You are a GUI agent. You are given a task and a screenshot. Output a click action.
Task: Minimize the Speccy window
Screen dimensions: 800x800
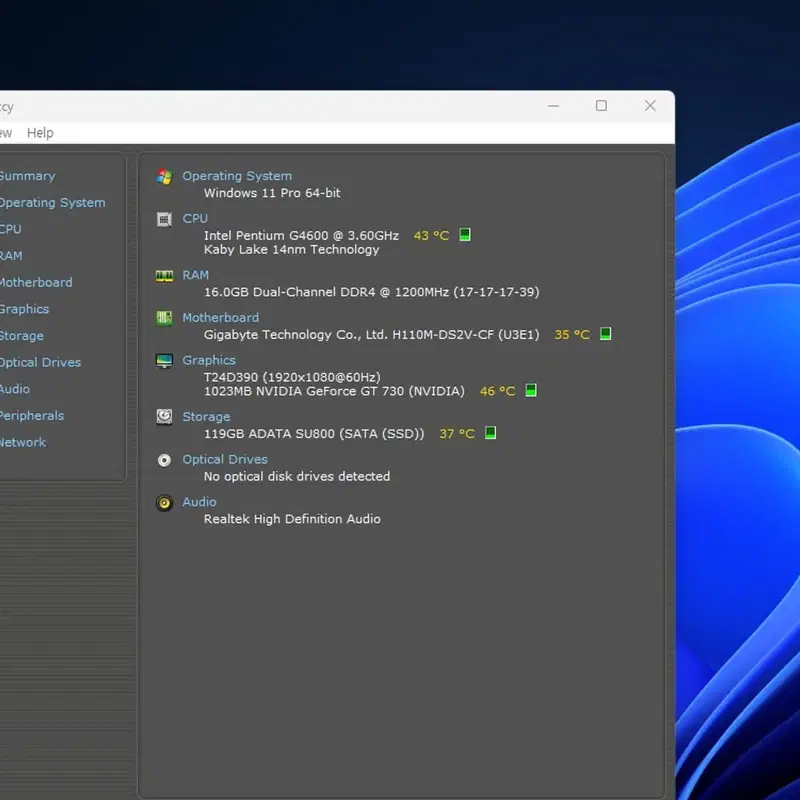(x=554, y=106)
